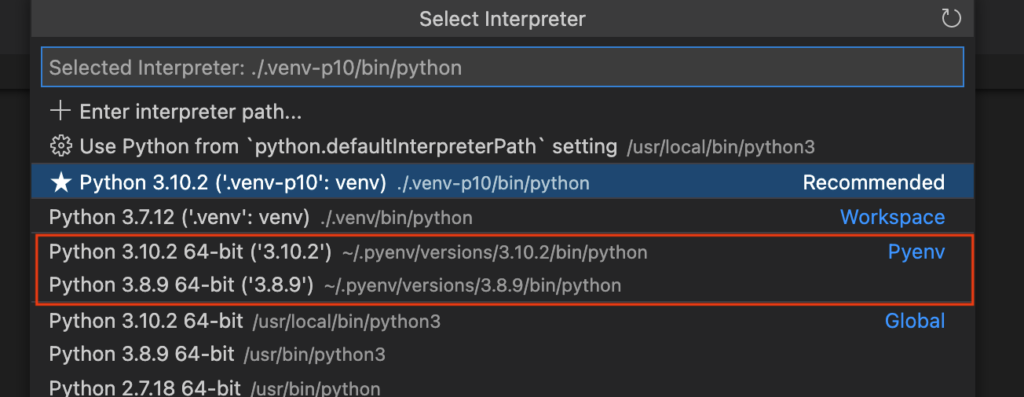
Task: Click the refresh interpreter list icon
Action: (951, 18)
